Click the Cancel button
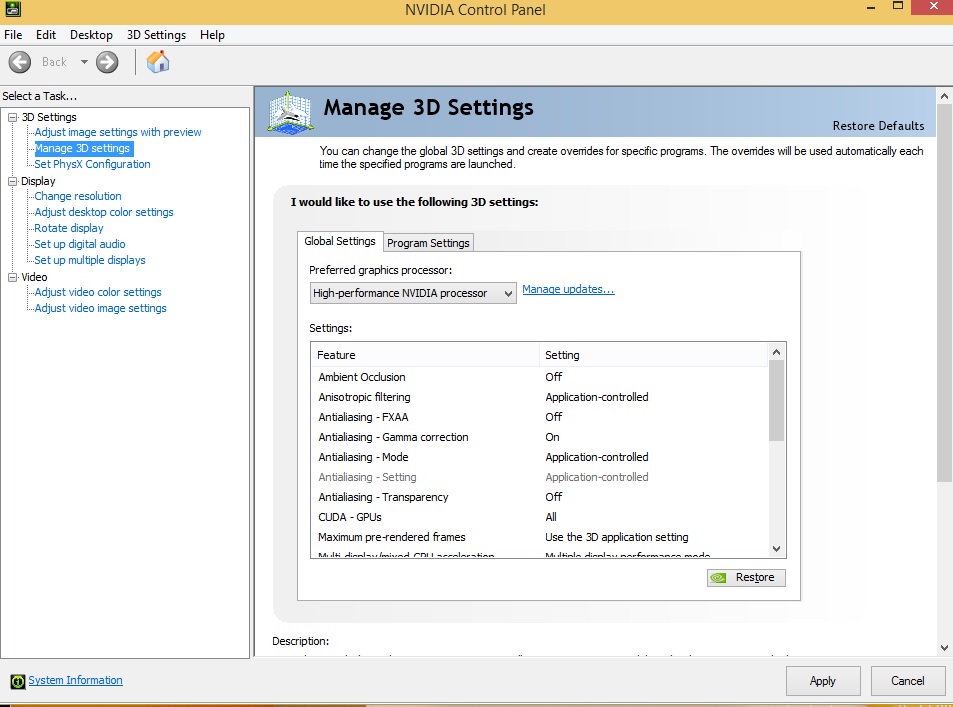 tap(907, 681)
